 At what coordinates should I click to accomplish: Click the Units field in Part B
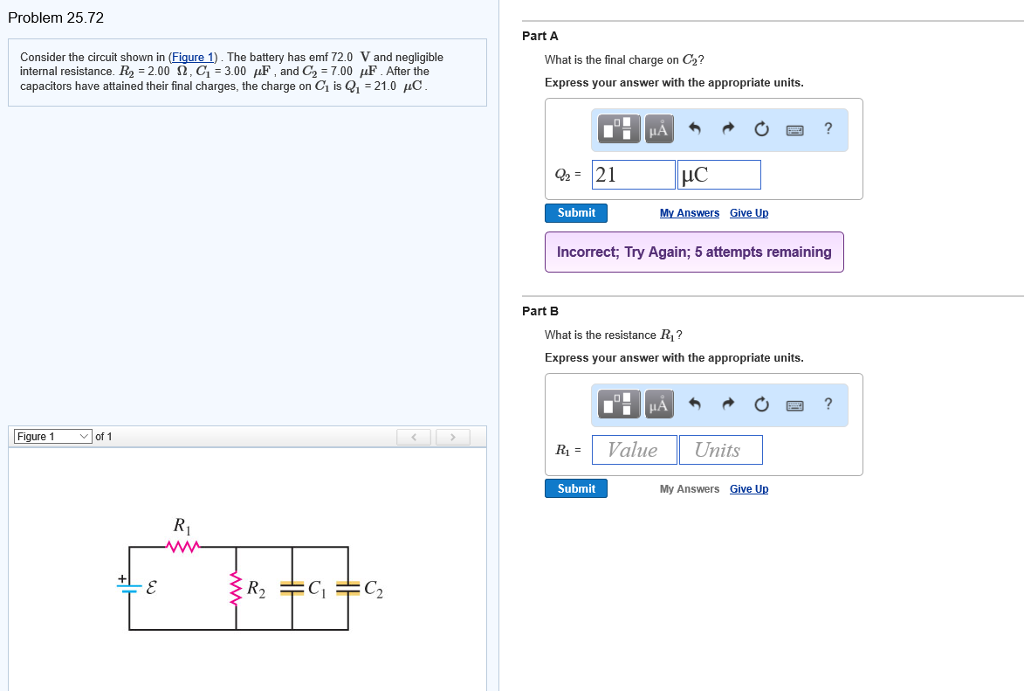coord(720,449)
